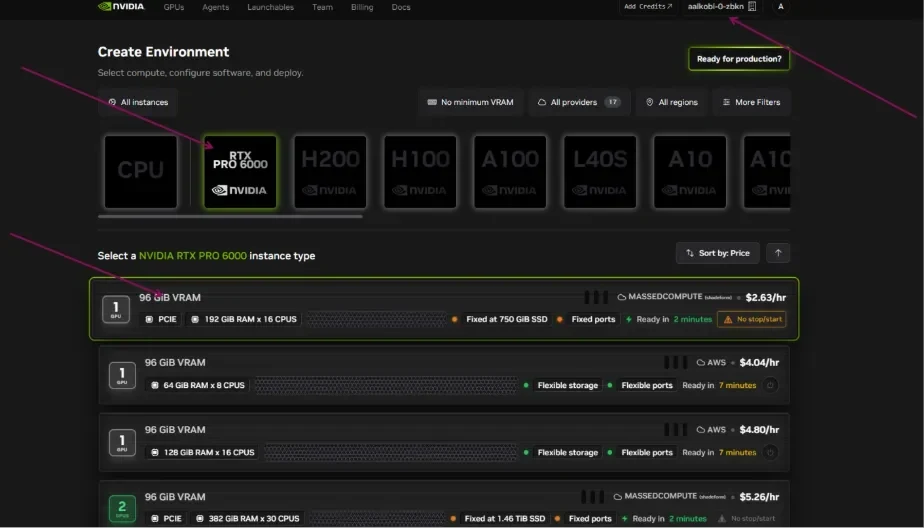Viewport: 924px width, 528px height.
Task: Go to Launchables
Action: click(270, 7)
